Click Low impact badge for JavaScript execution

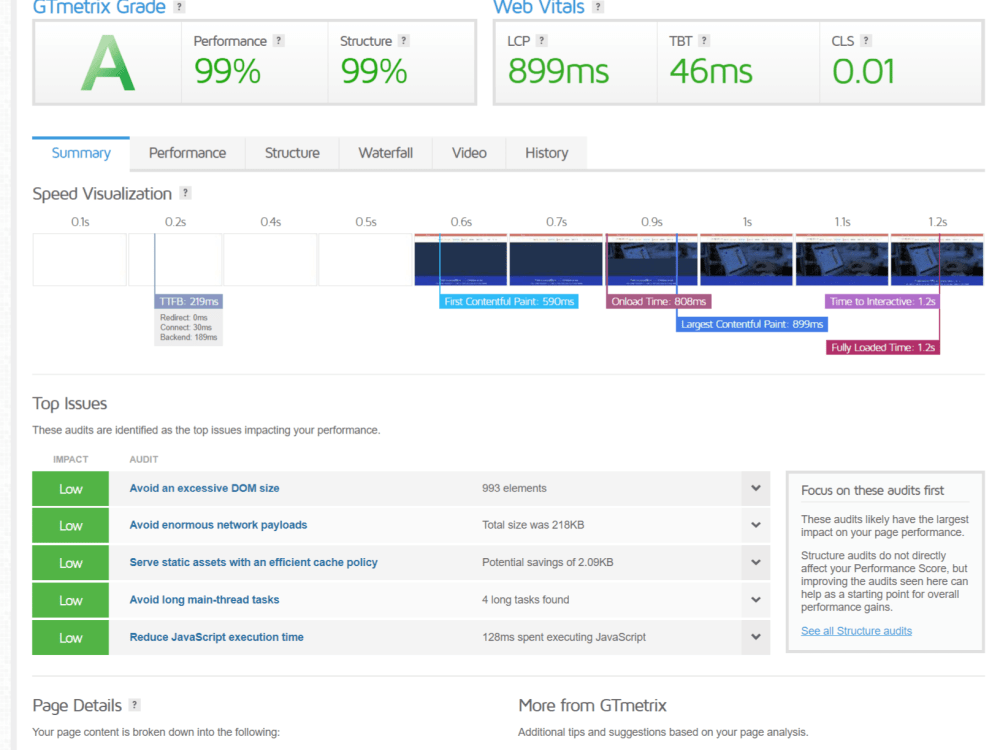pyautogui.click(x=71, y=637)
